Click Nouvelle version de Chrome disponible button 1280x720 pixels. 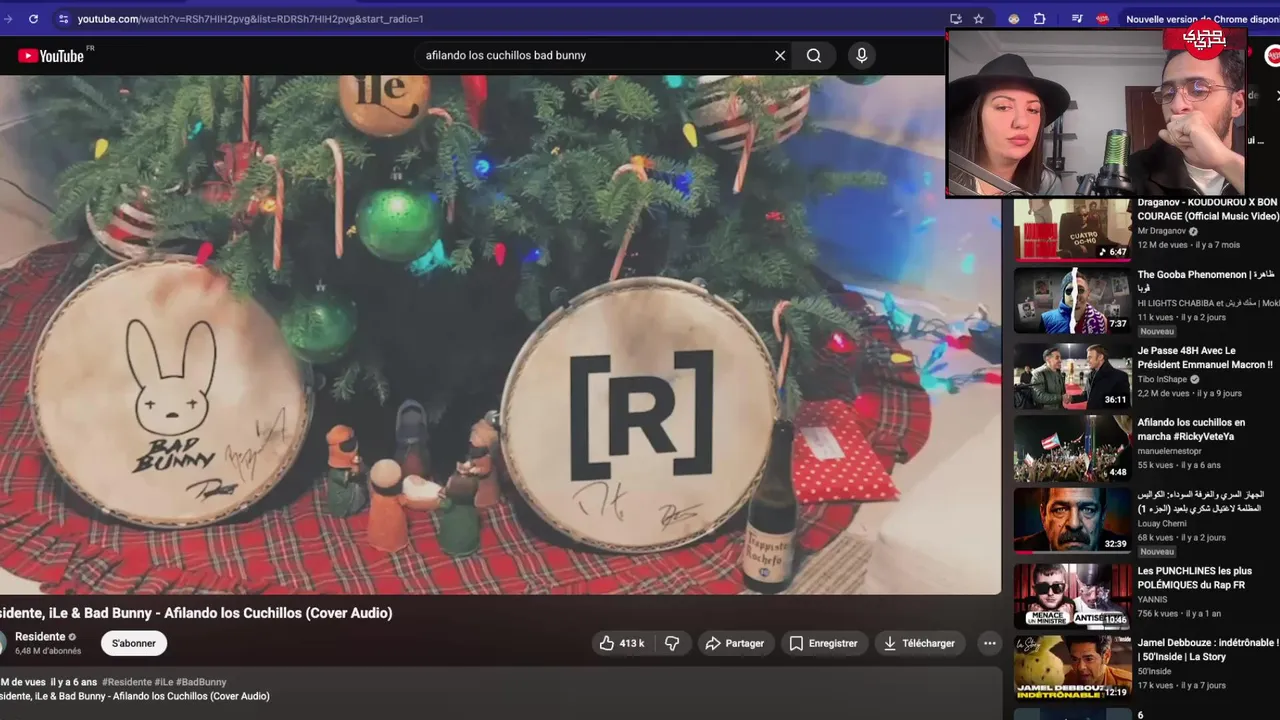pyautogui.click(x=1200, y=19)
